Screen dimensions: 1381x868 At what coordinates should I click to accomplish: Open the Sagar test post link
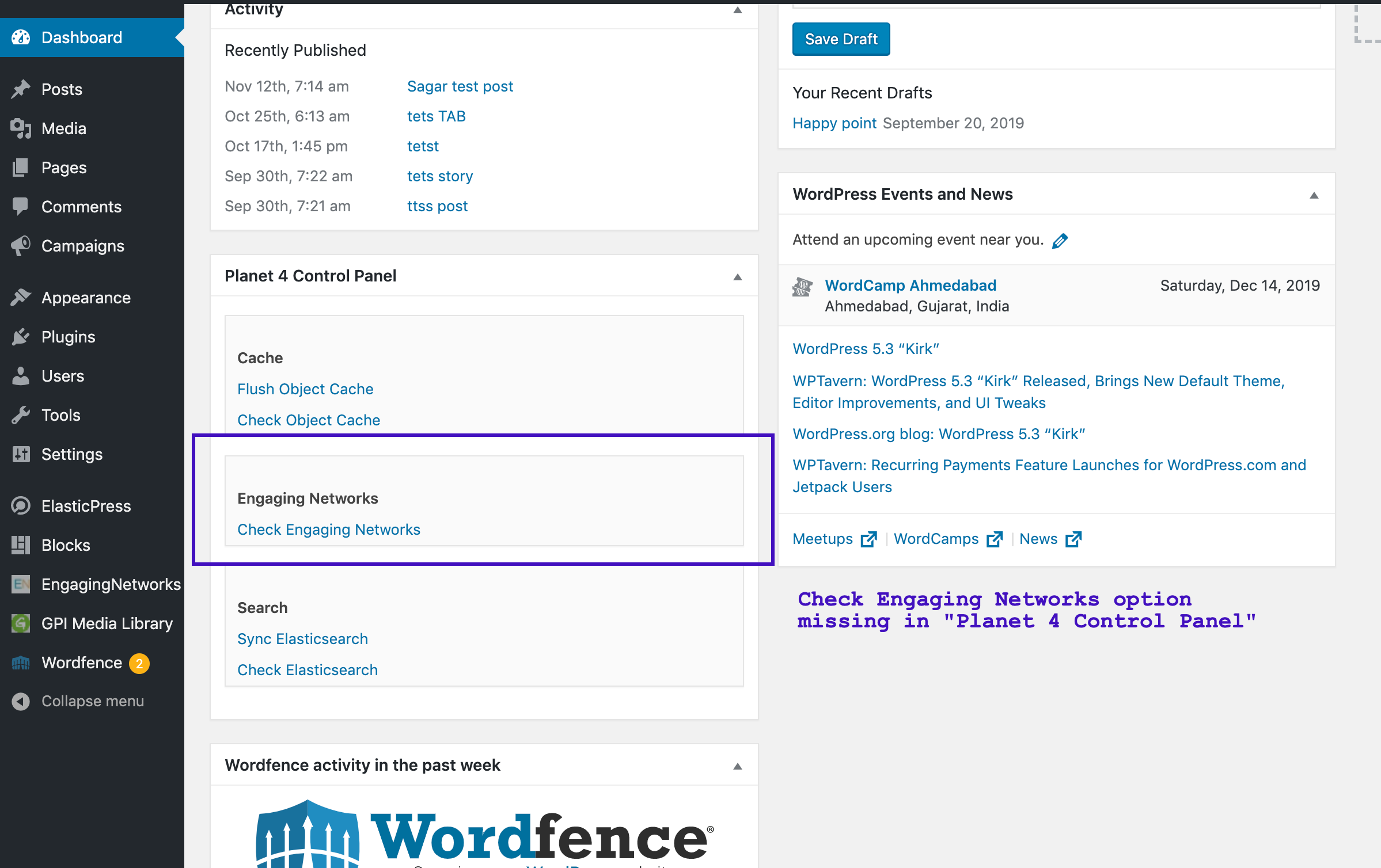(x=460, y=86)
